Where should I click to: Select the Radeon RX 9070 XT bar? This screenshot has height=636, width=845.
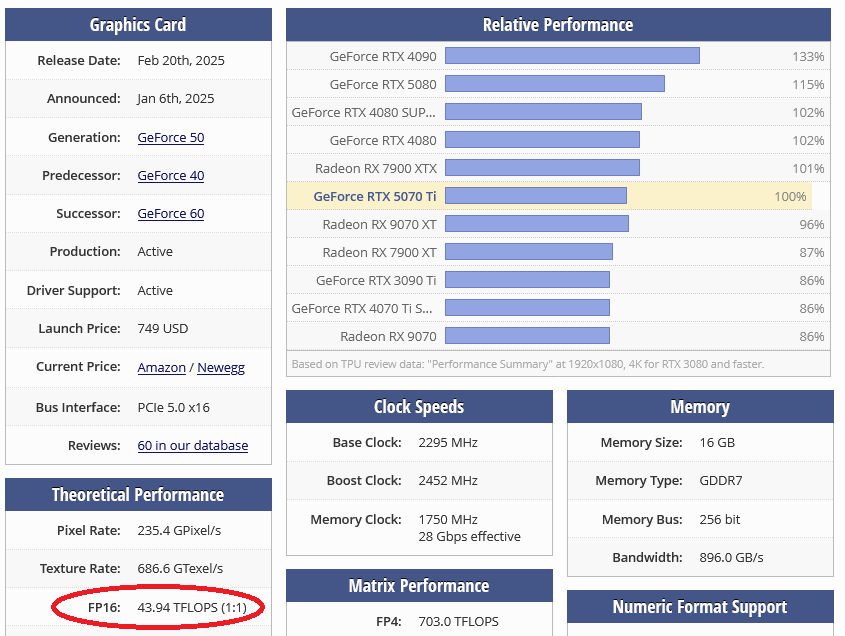click(x=537, y=224)
